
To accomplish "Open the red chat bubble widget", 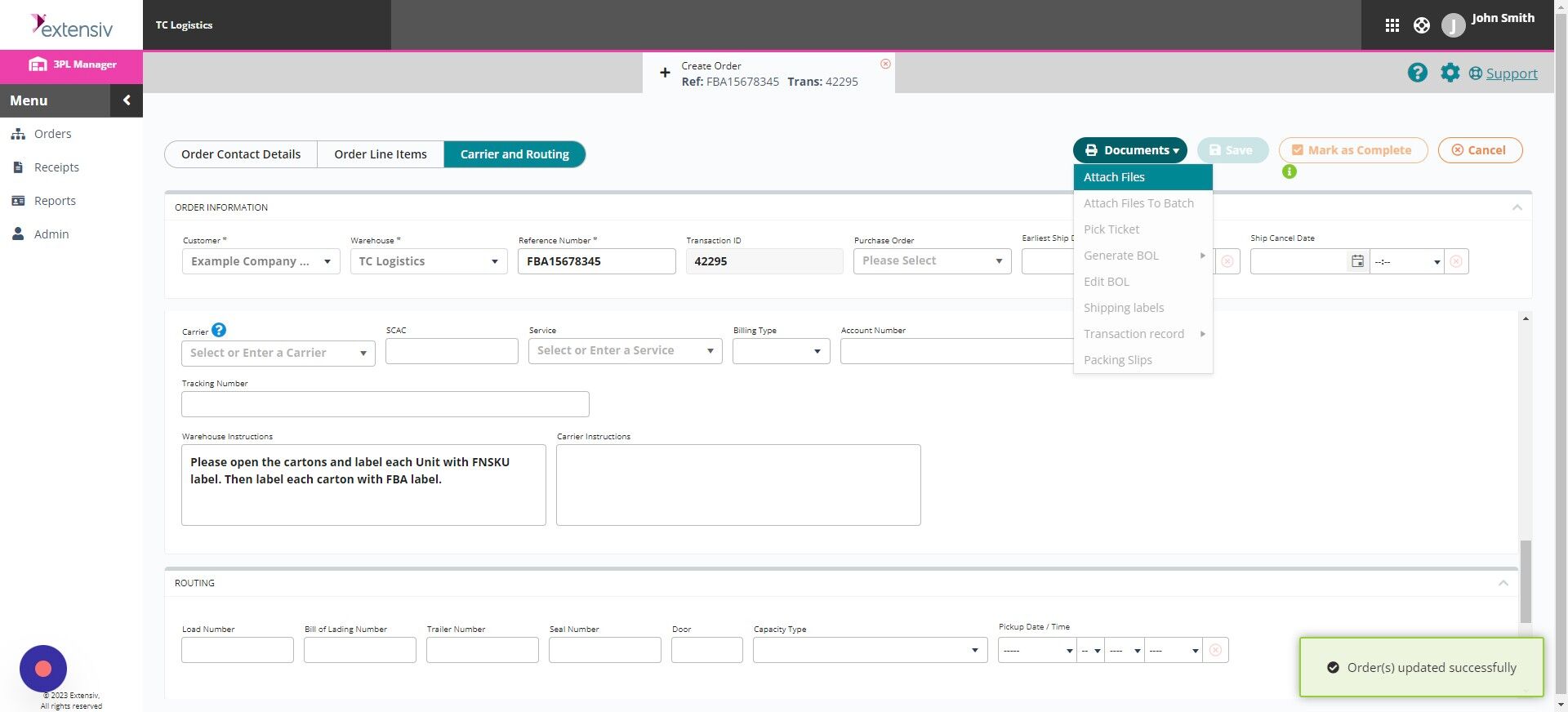I will [43, 669].
